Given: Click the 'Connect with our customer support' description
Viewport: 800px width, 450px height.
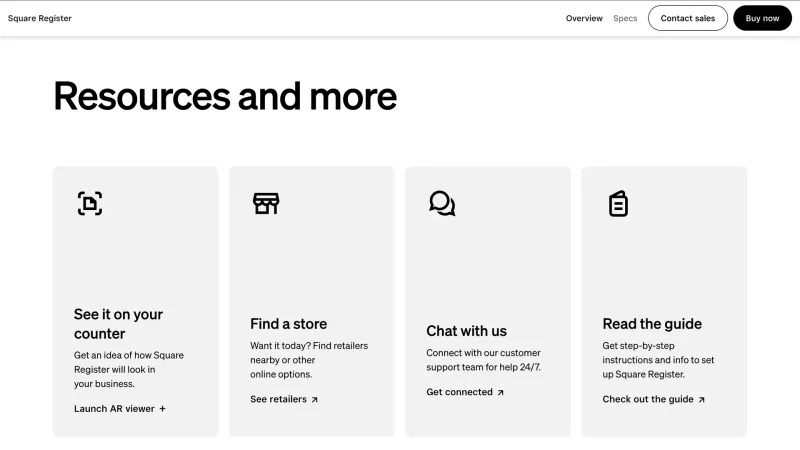Looking at the screenshot, I should point(484,360).
